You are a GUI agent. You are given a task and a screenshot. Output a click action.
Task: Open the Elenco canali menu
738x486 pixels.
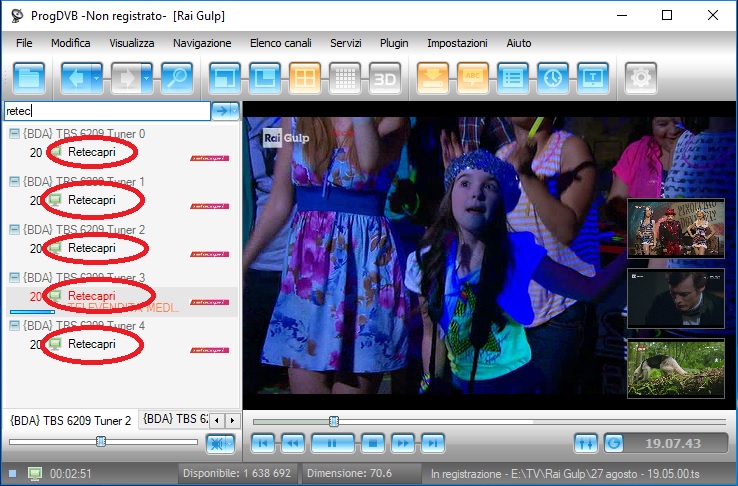pos(280,43)
